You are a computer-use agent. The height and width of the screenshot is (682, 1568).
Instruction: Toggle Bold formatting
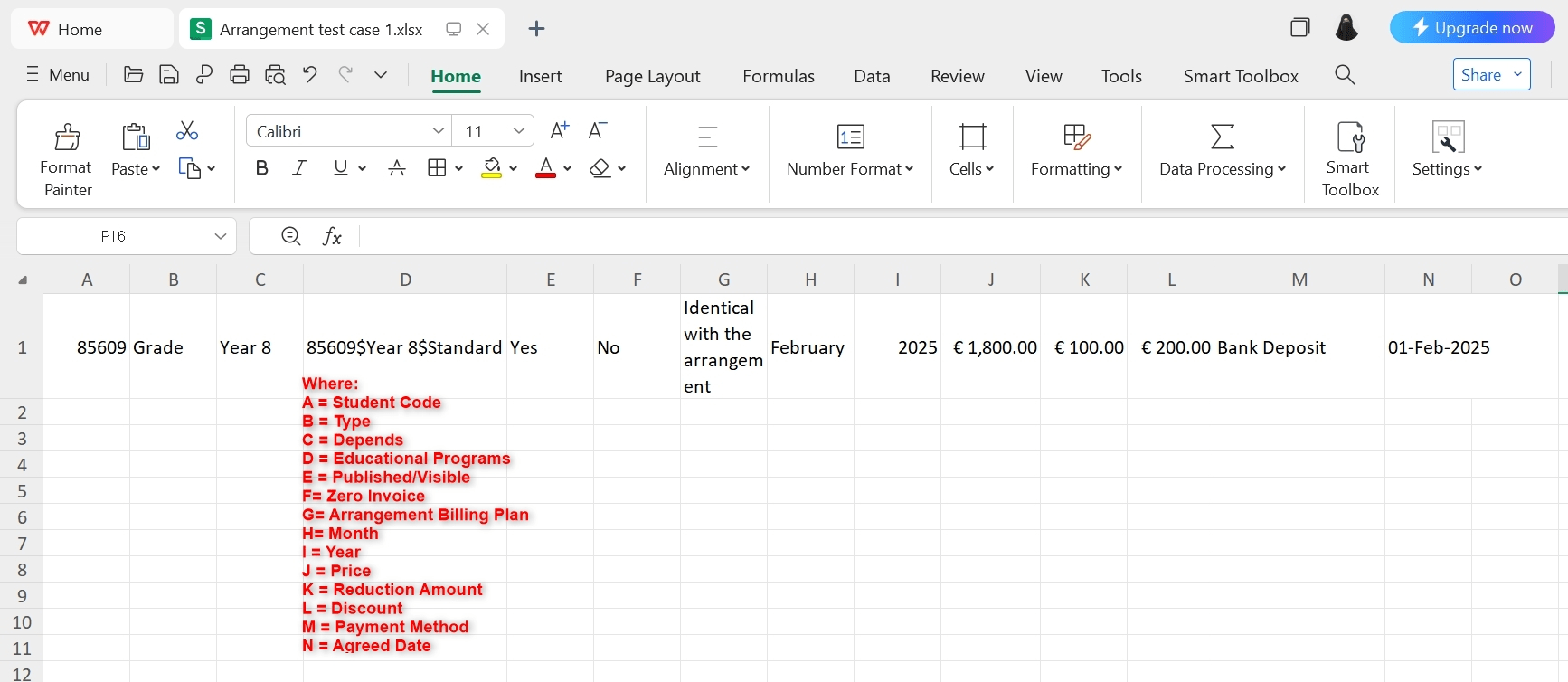point(262,168)
